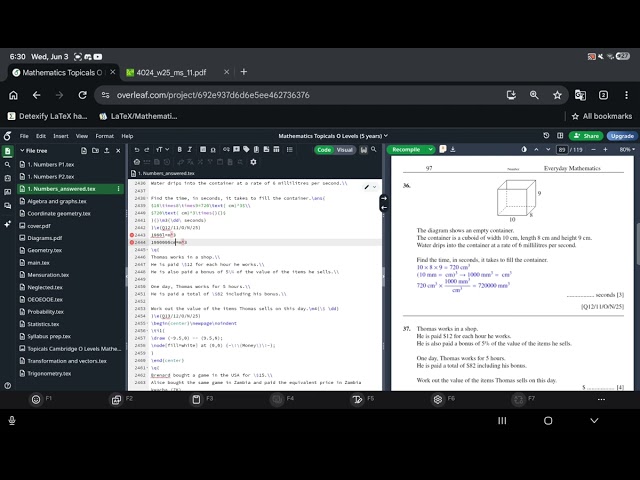Open Mensuration.tex in file tree
The height and width of the screenshot is (480, 640).
pyautogui.click(x=48, y=275)
